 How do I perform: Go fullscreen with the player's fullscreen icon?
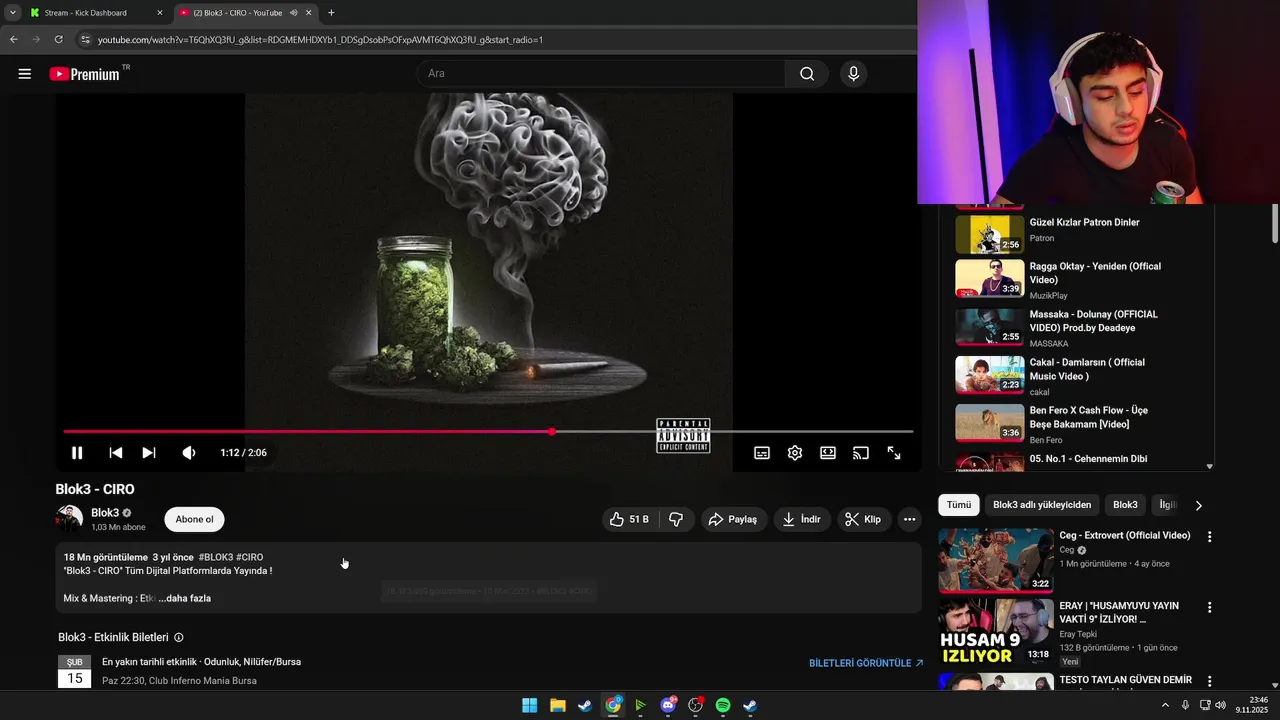pyautogui.click(x=894, y=453)
